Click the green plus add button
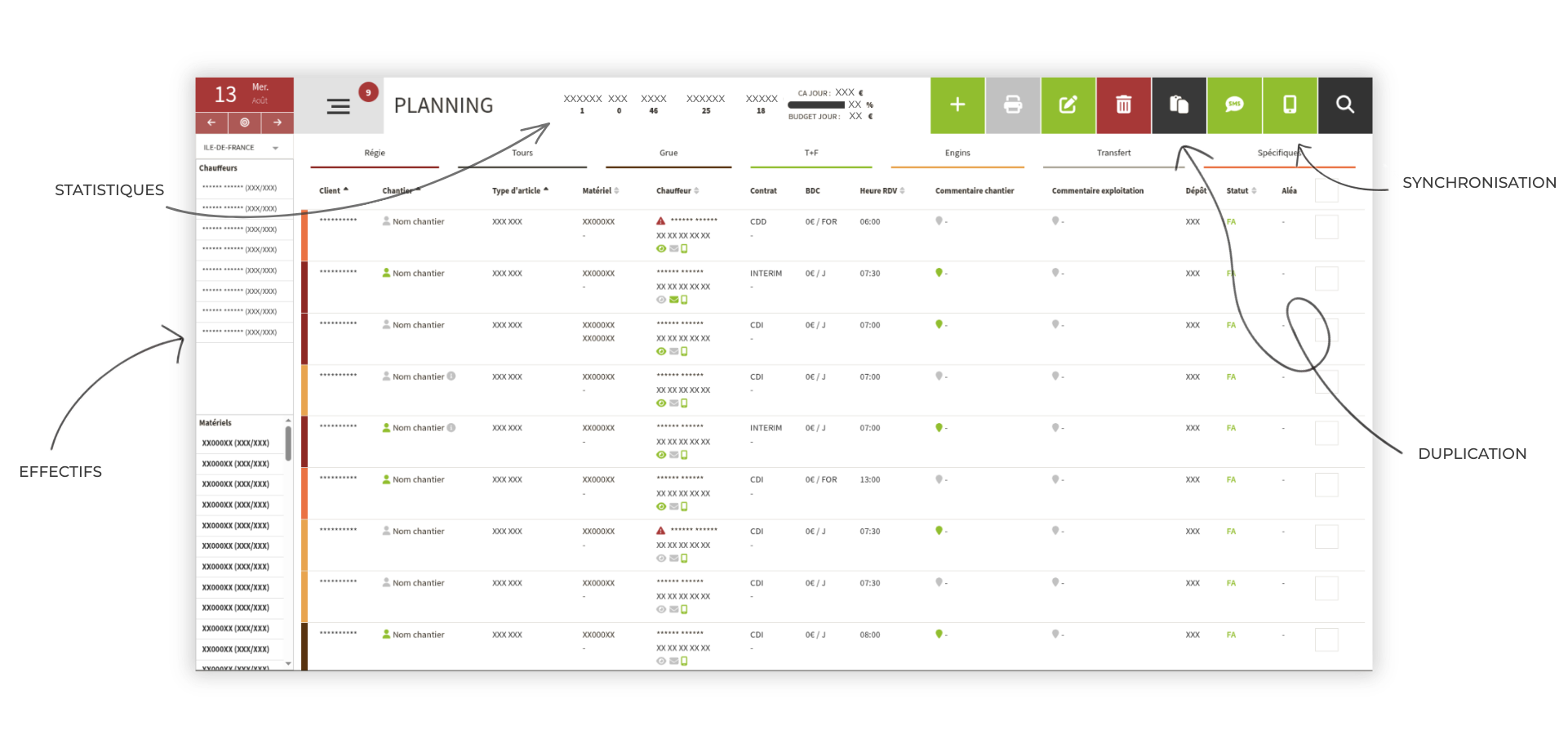 pyautogui.click(x=957, y=105)
